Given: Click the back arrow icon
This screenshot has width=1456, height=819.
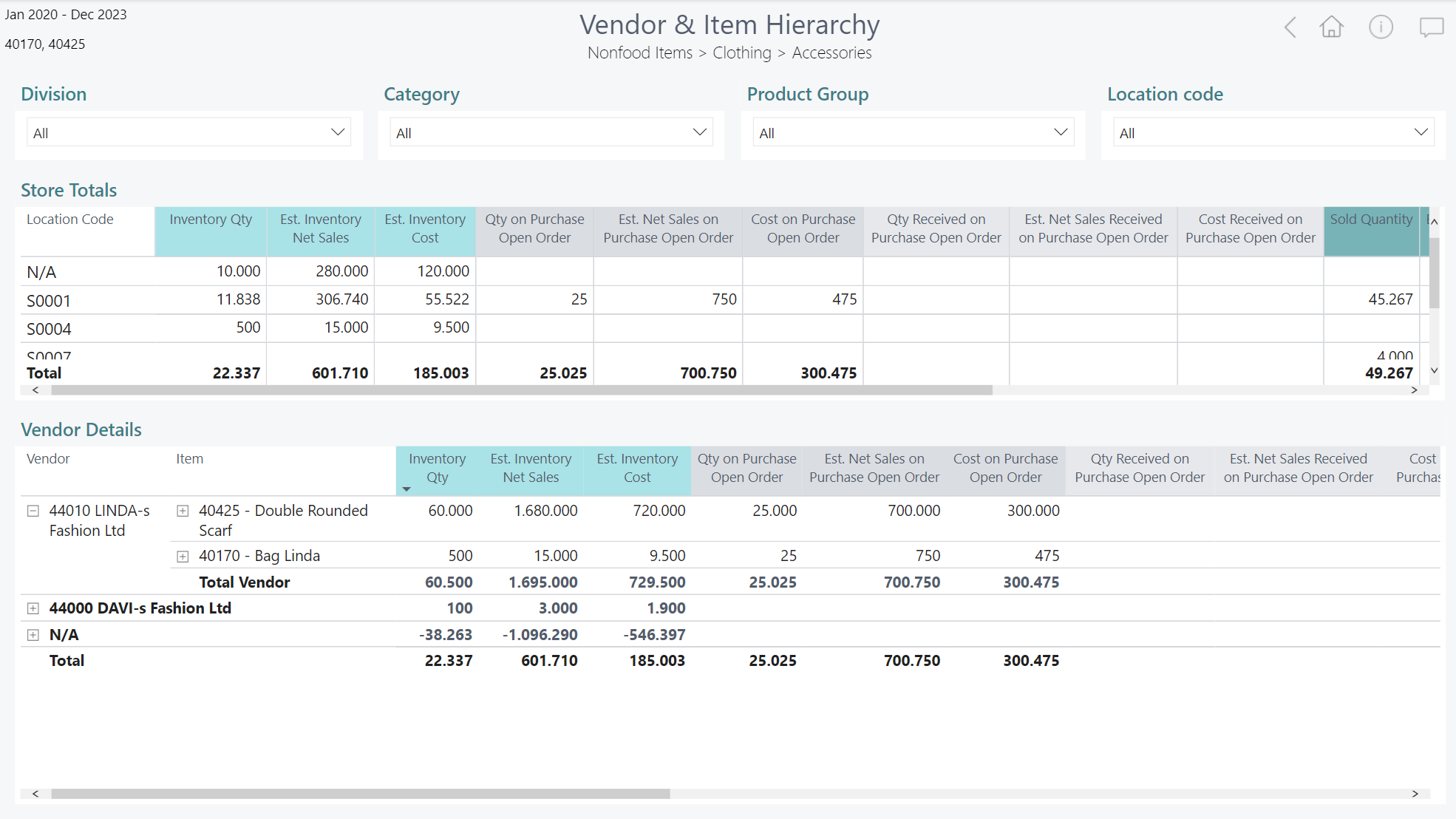Looking at the screenshot, I should (1290, 28).
